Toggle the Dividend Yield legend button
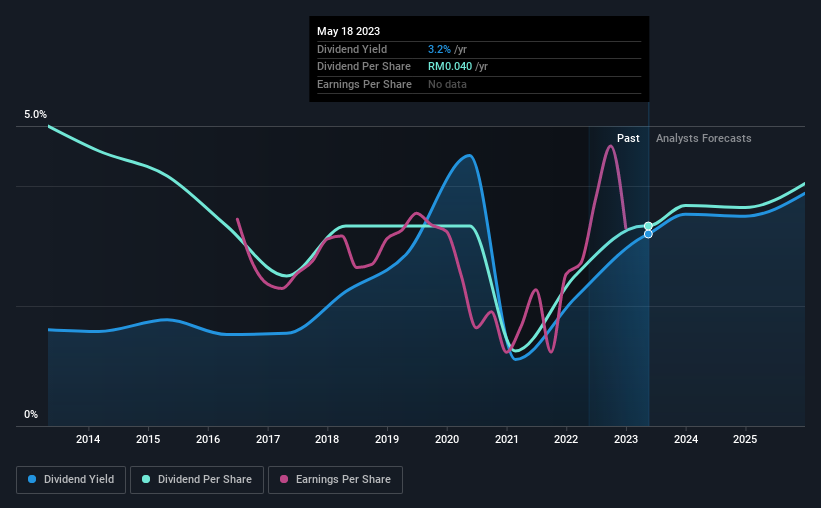Screen dimensions: 821x508 (71, 480)
